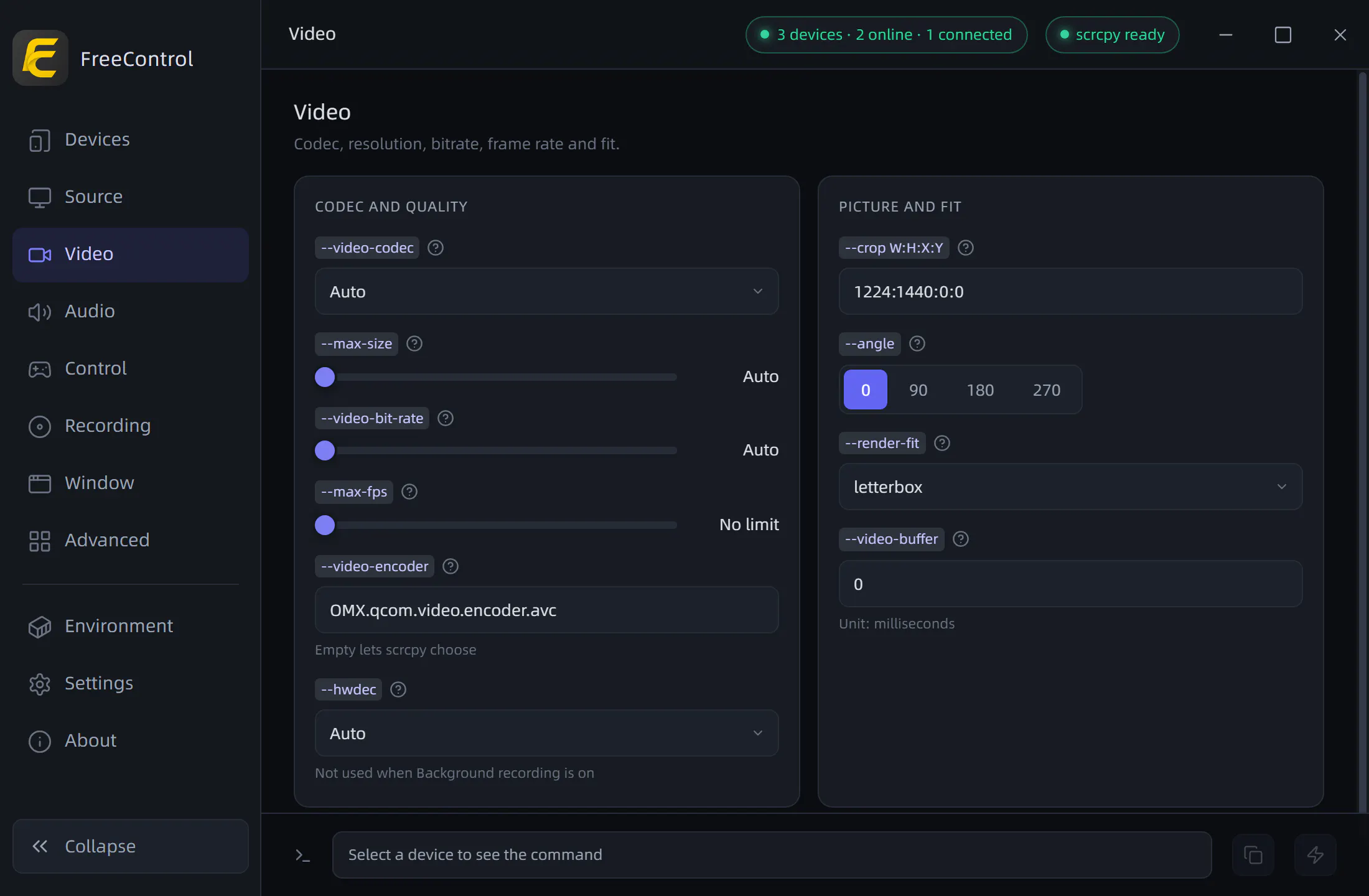The height and width of the screenshot is (896, 1369).
Task: Select the Video sidebar item
Action: tap(131, 254)
